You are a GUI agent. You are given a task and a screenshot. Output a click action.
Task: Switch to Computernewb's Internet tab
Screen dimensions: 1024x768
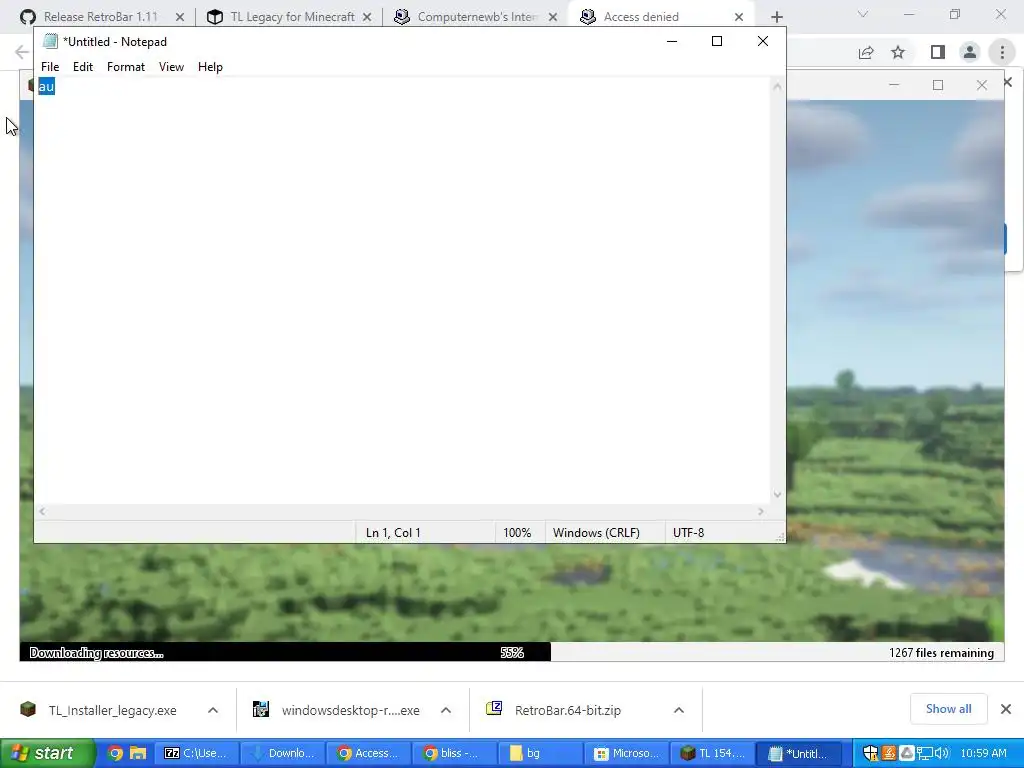pos(477,17)
